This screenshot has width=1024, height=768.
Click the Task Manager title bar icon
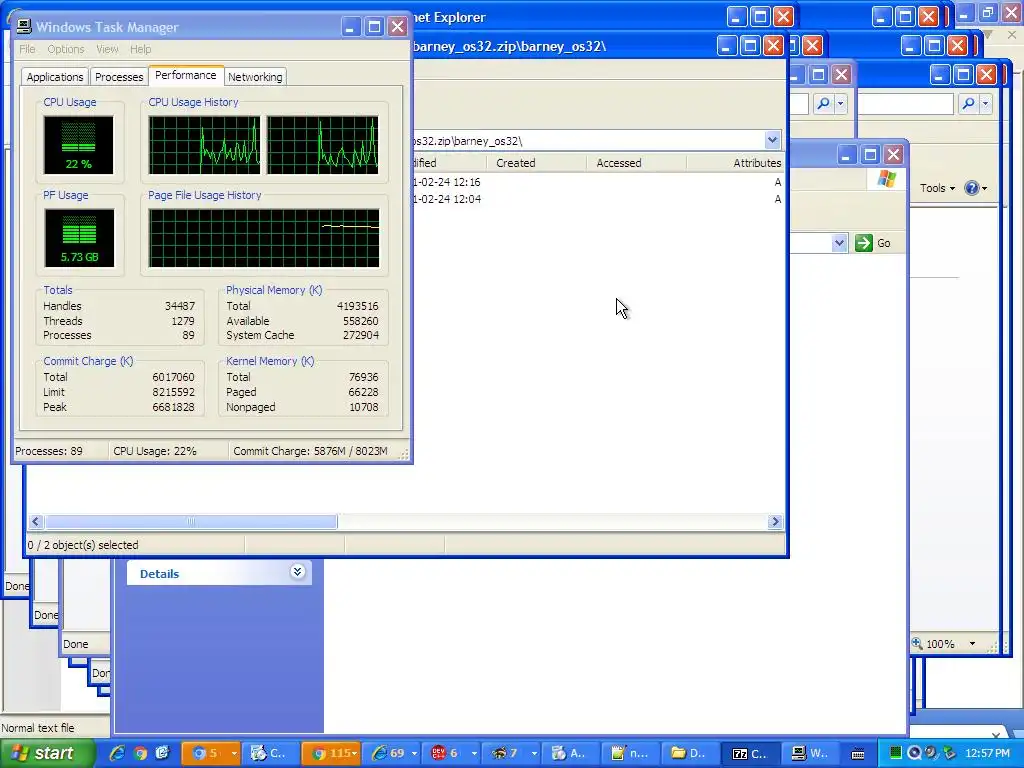click(x=24, y=26)
